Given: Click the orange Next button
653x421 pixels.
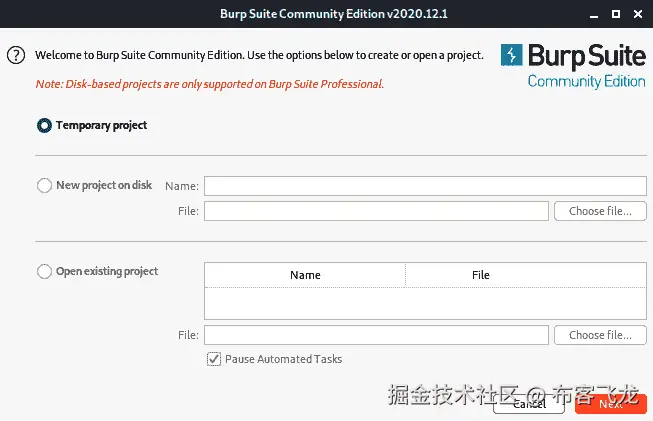Looking at the screenshot, I should [611, 404].
